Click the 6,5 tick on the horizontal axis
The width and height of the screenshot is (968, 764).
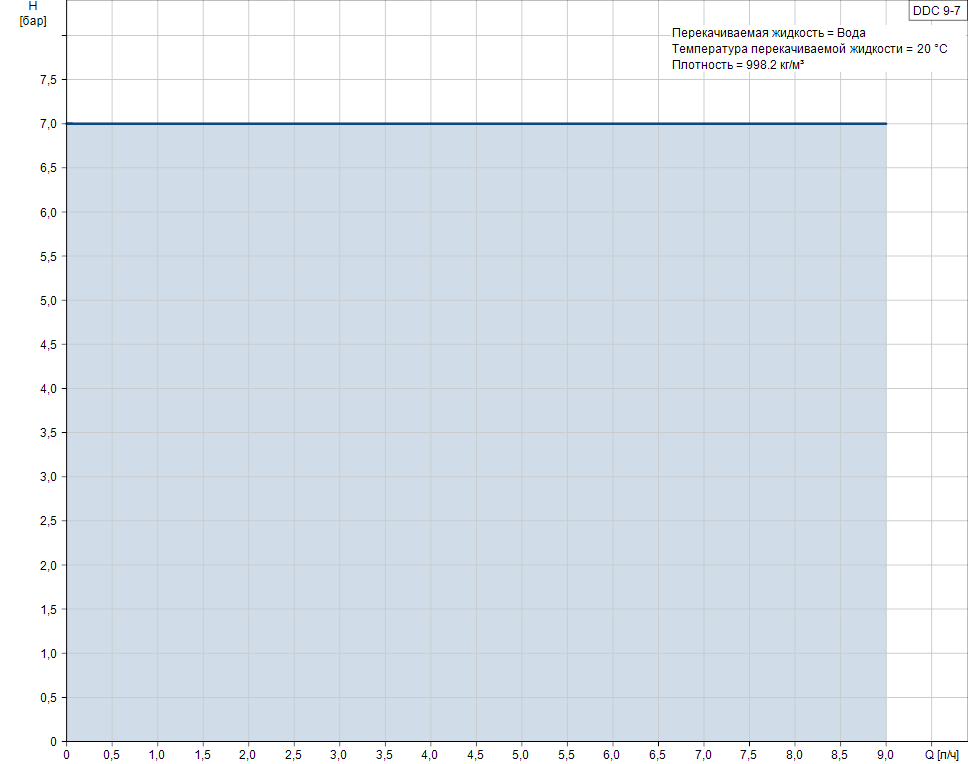(658, 755)
